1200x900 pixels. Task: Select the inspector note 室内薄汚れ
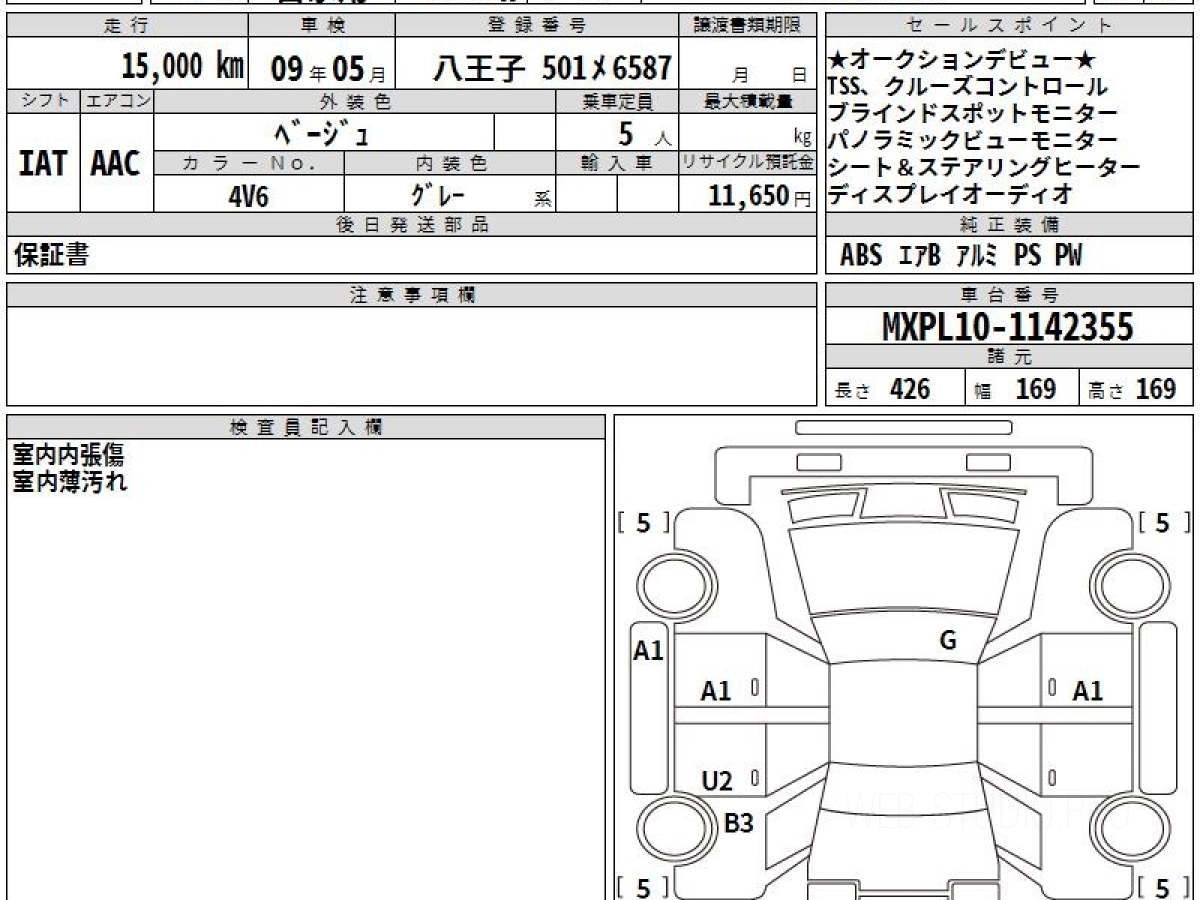[x=69, y=481]
